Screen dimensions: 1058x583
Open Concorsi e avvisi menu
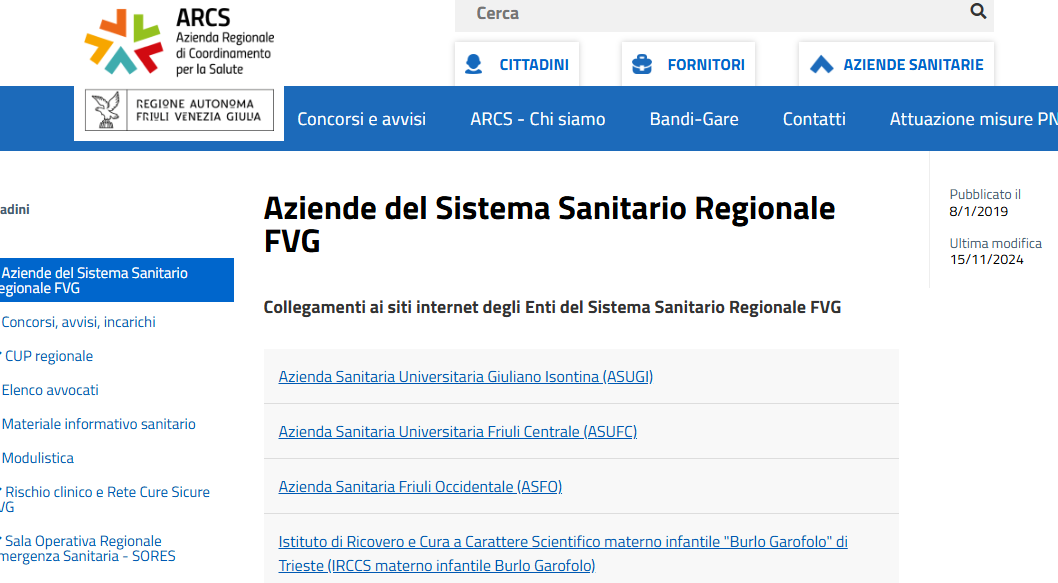coord(362,119)
